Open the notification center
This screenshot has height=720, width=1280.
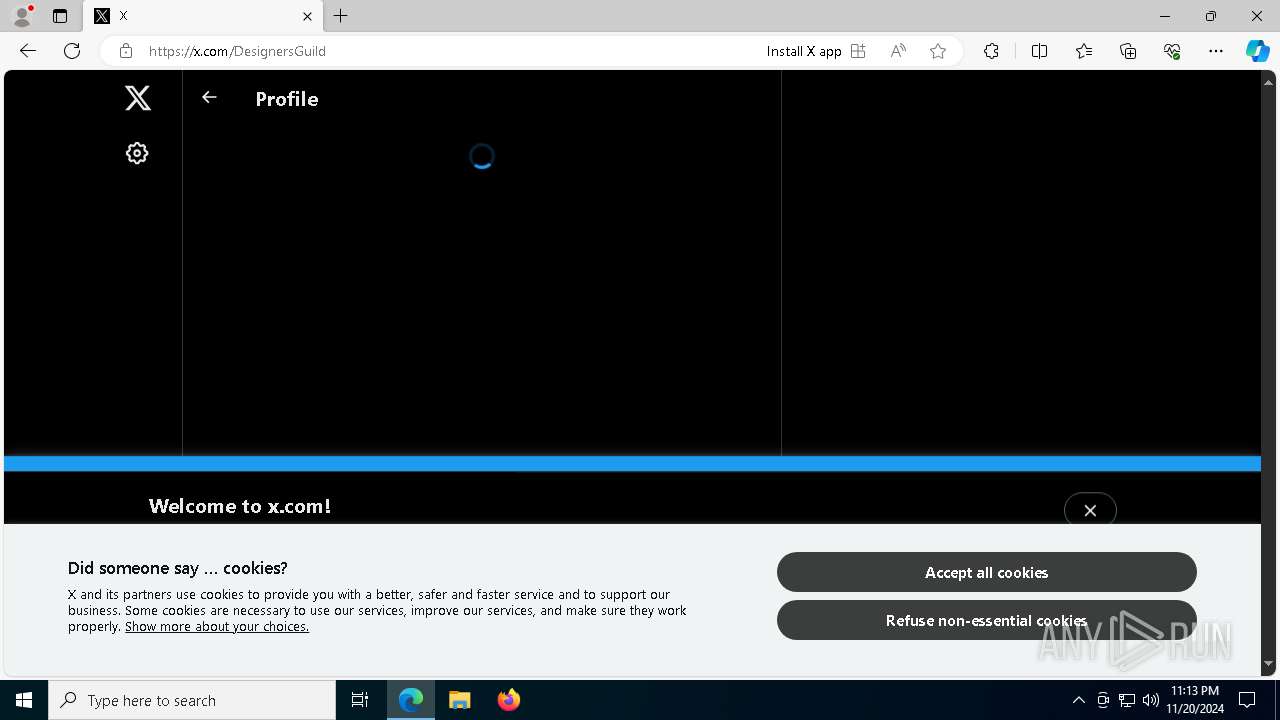point(1247,700)
